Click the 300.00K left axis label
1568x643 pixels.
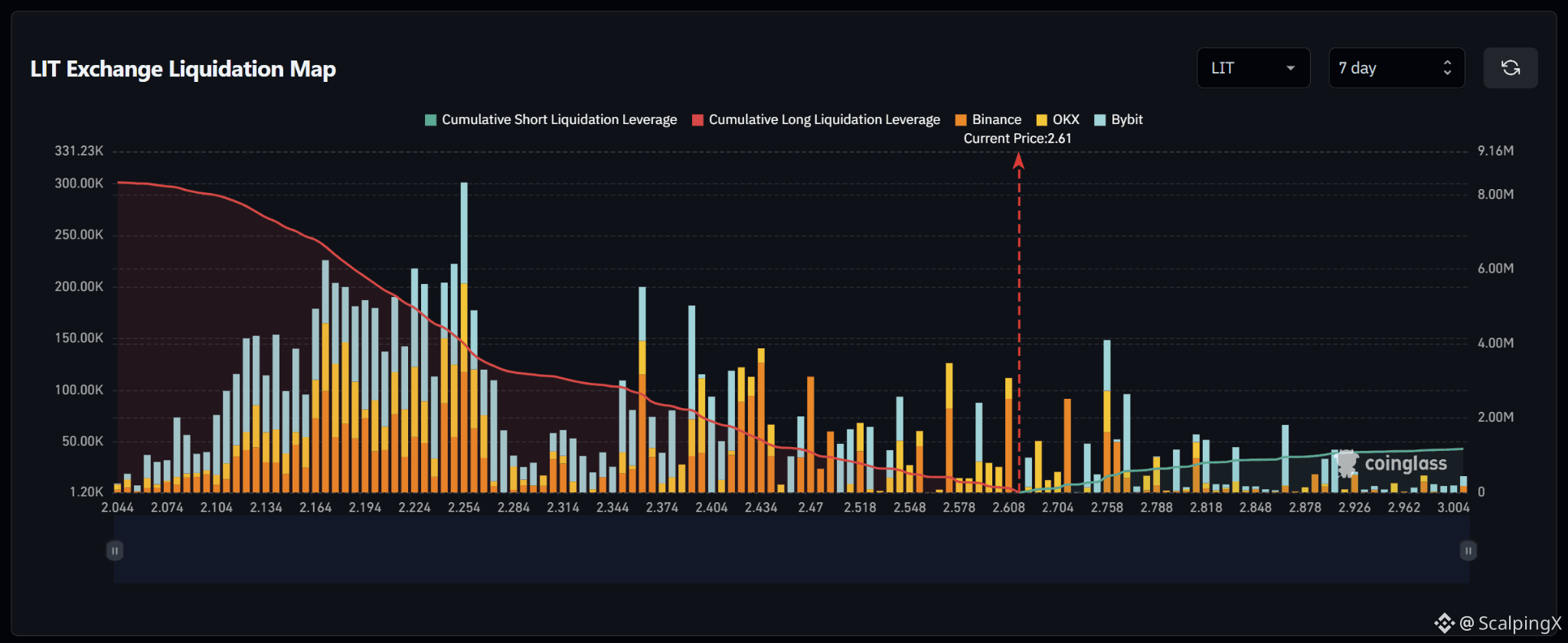(x=79, y=184)
